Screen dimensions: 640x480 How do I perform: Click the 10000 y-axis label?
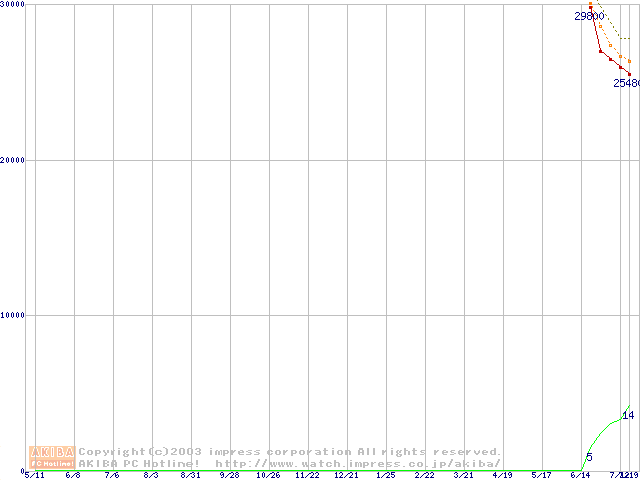tap(13, 315)
